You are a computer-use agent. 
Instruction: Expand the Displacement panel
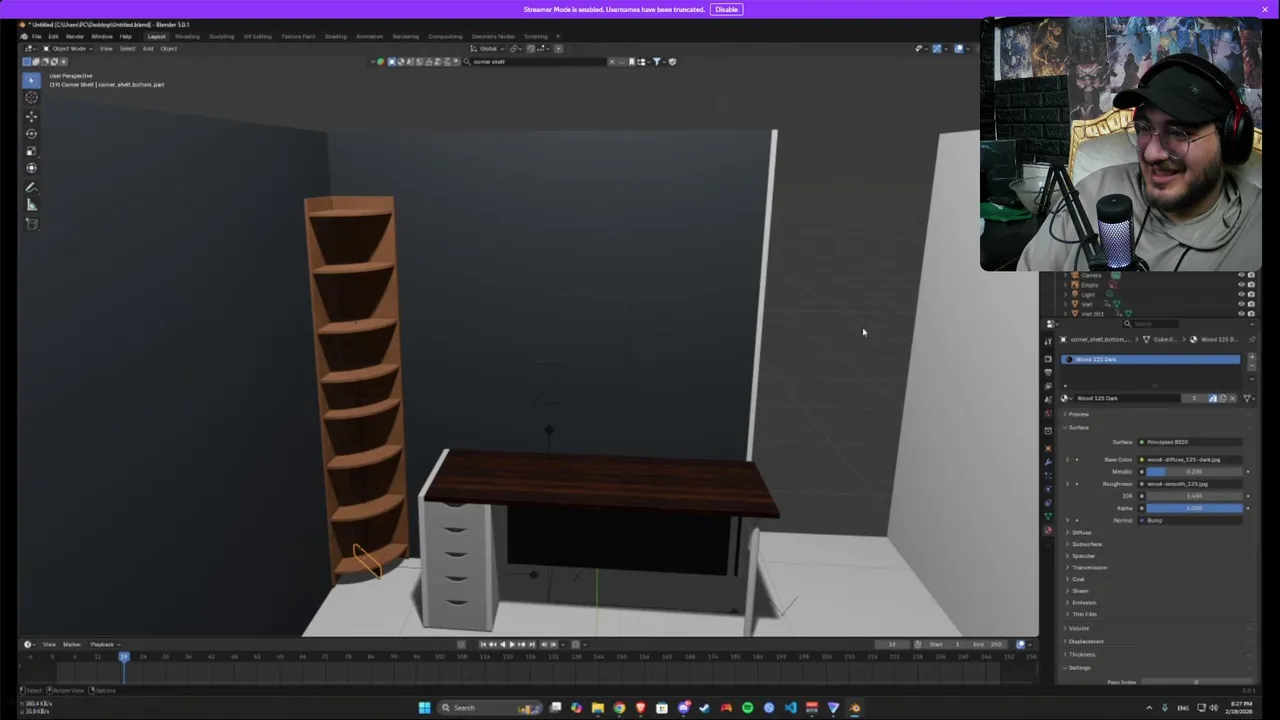1085,641
